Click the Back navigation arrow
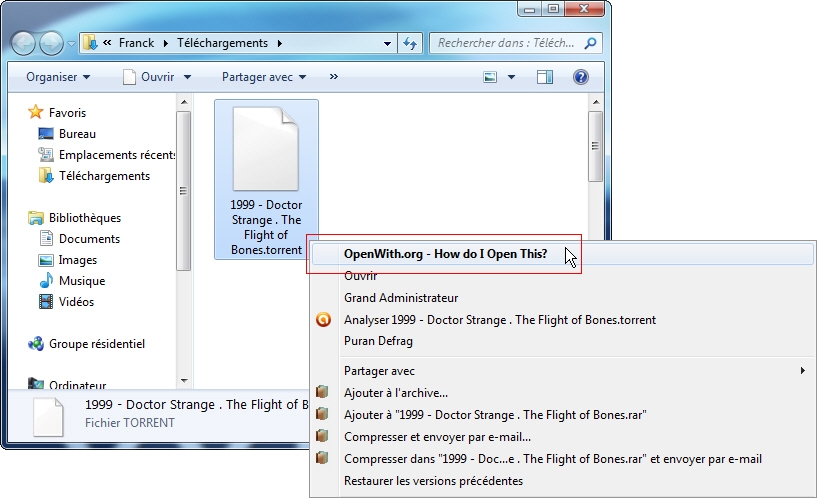 [x=23, y=43]
